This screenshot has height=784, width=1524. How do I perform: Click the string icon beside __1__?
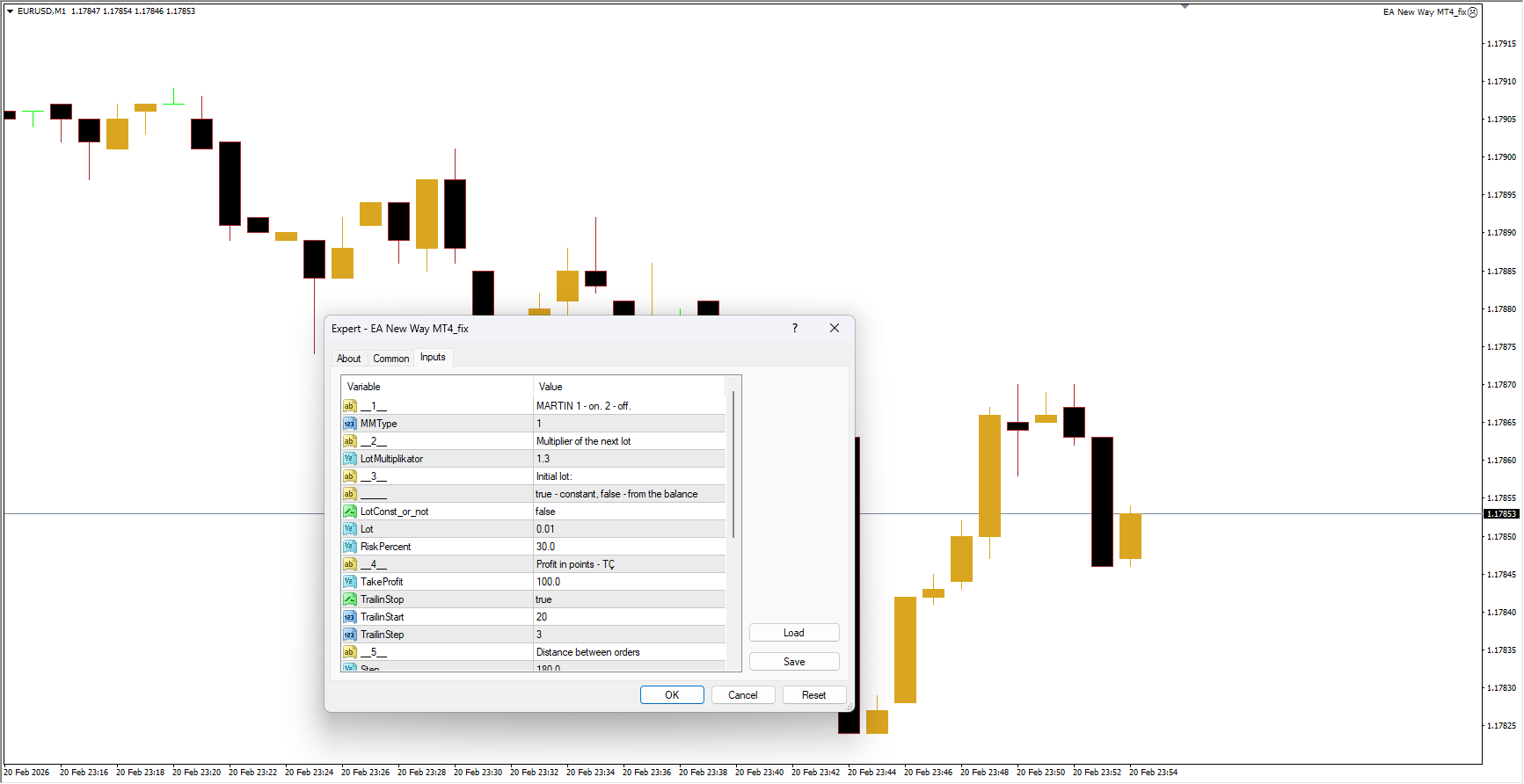(x=349, y=406)
